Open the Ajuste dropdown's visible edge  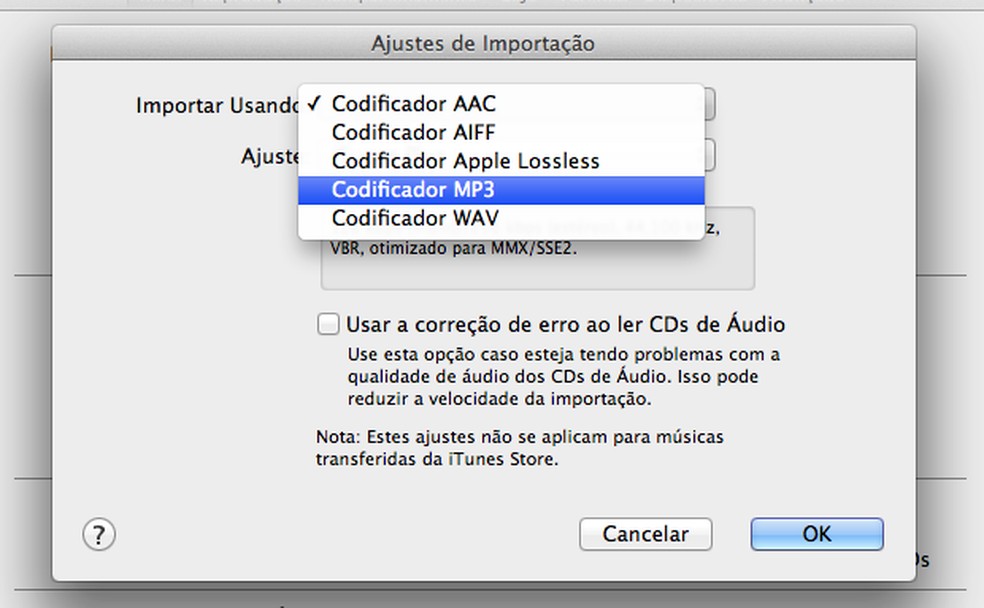[x=709, y=155]
